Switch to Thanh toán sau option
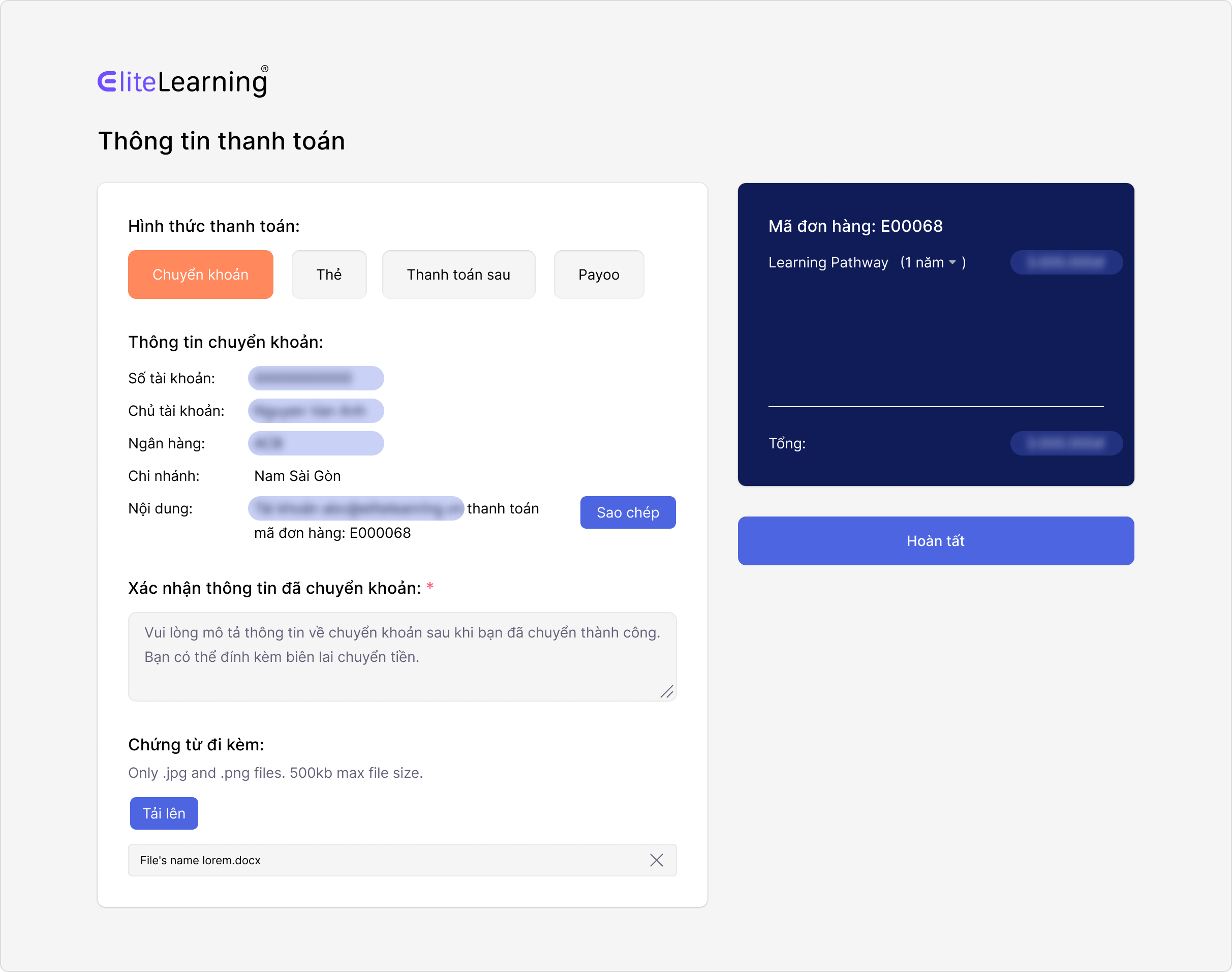 click(x=458, y=275)
